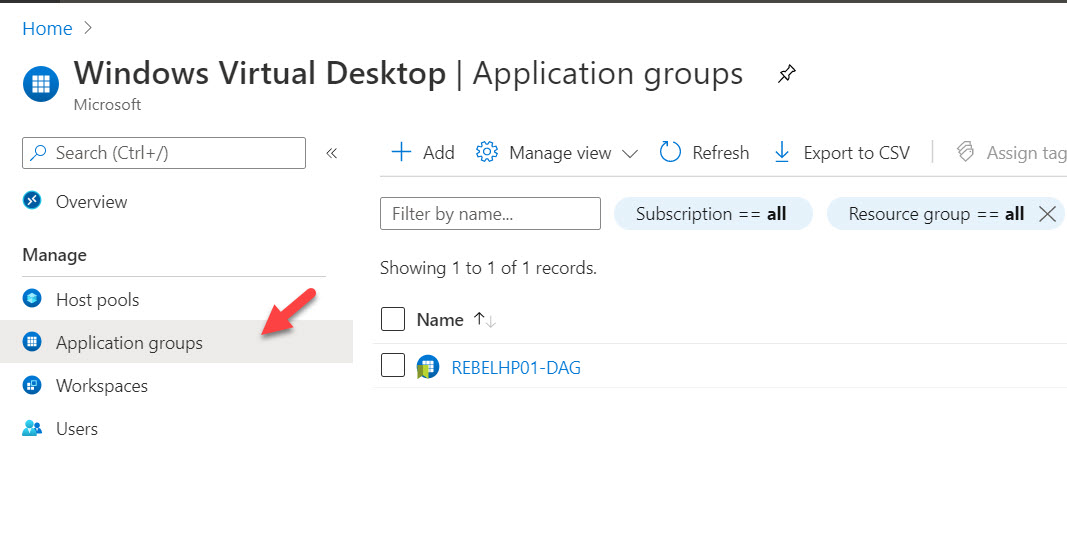Remove the Resource group filter
The image size is (1067, 540).
[x=1047, y=214]
